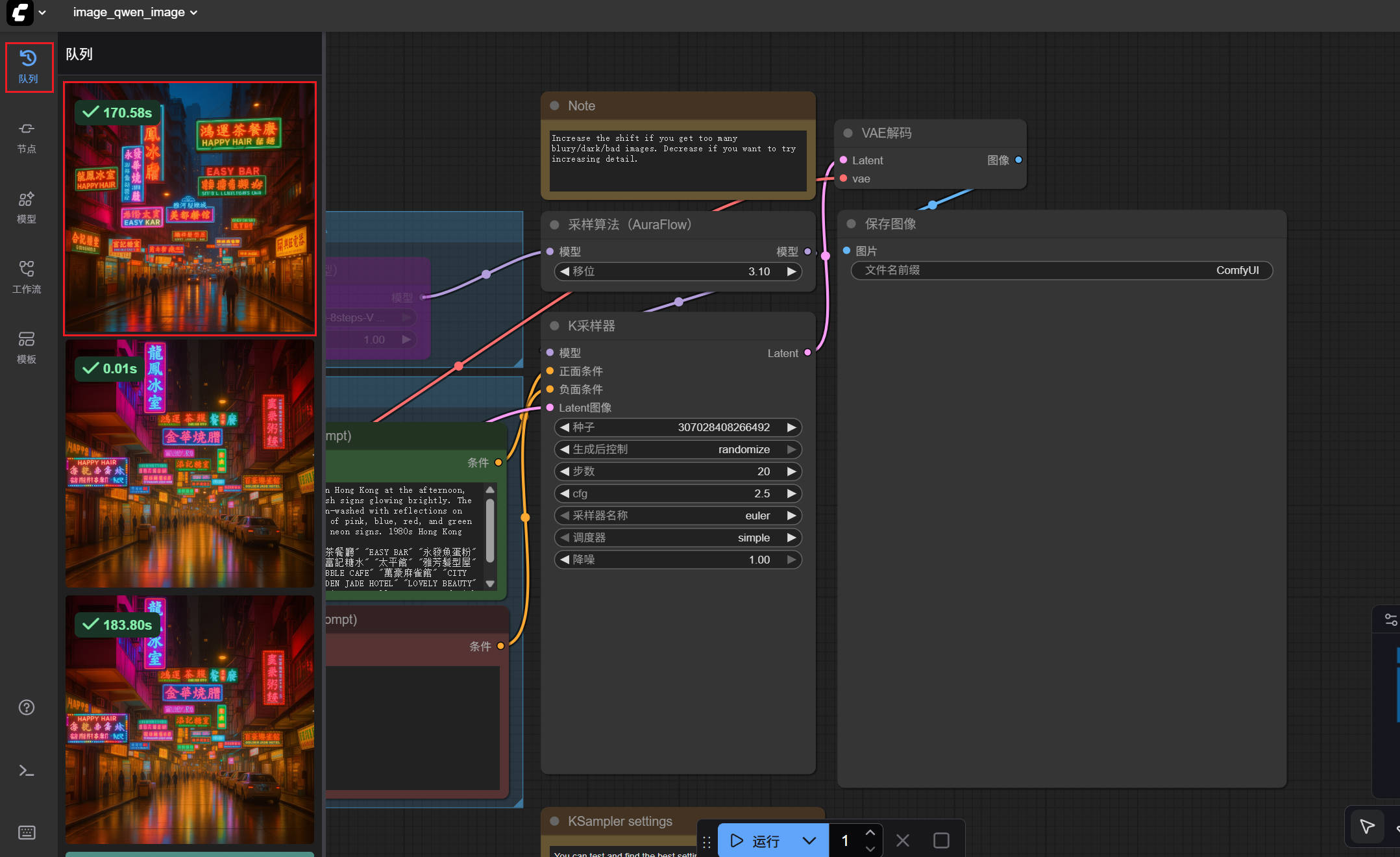
Task: Open the 运行 button dropdown chevron
Action: point(809,841)
